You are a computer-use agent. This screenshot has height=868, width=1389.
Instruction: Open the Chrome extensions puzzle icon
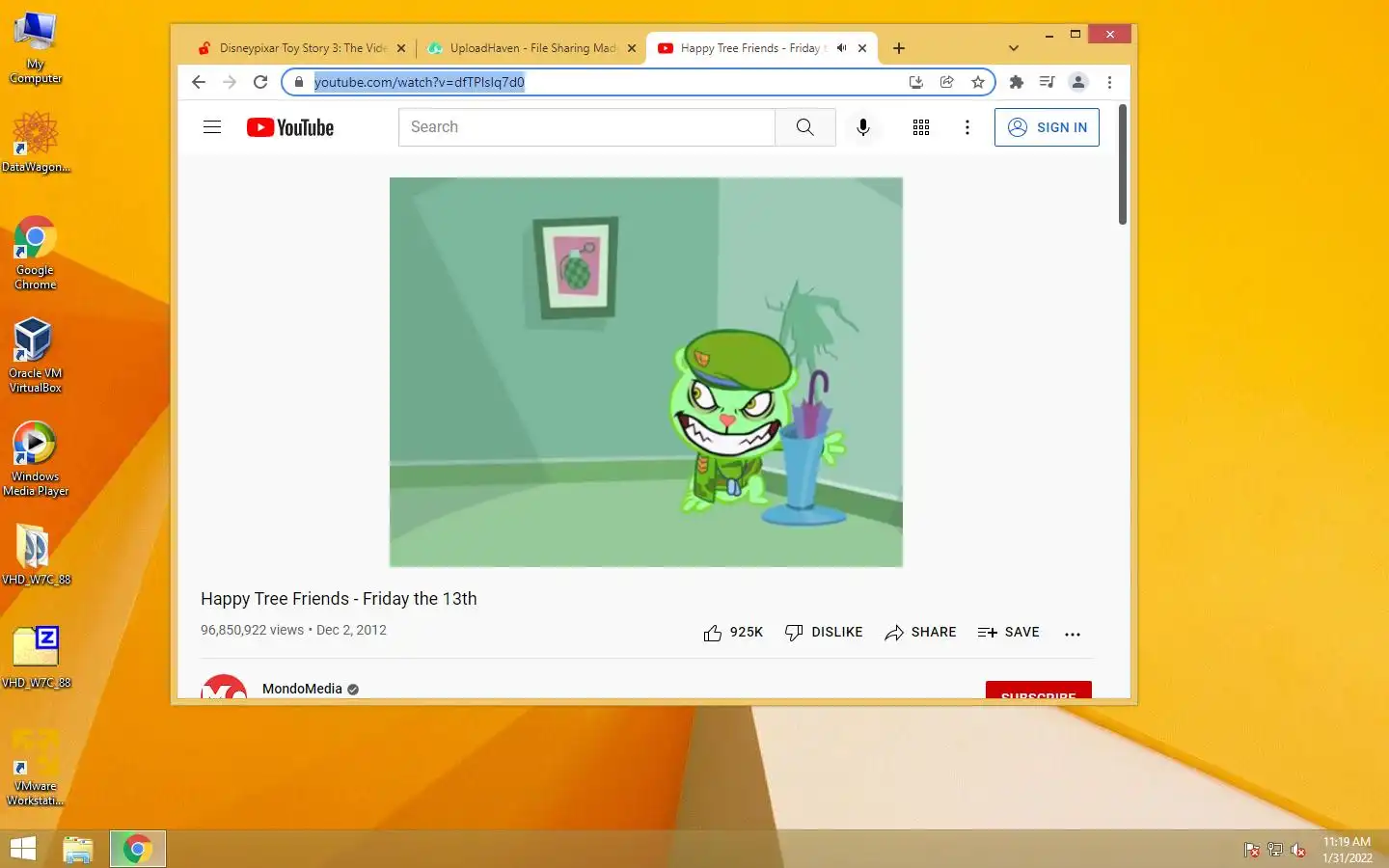coord(1017,82)
